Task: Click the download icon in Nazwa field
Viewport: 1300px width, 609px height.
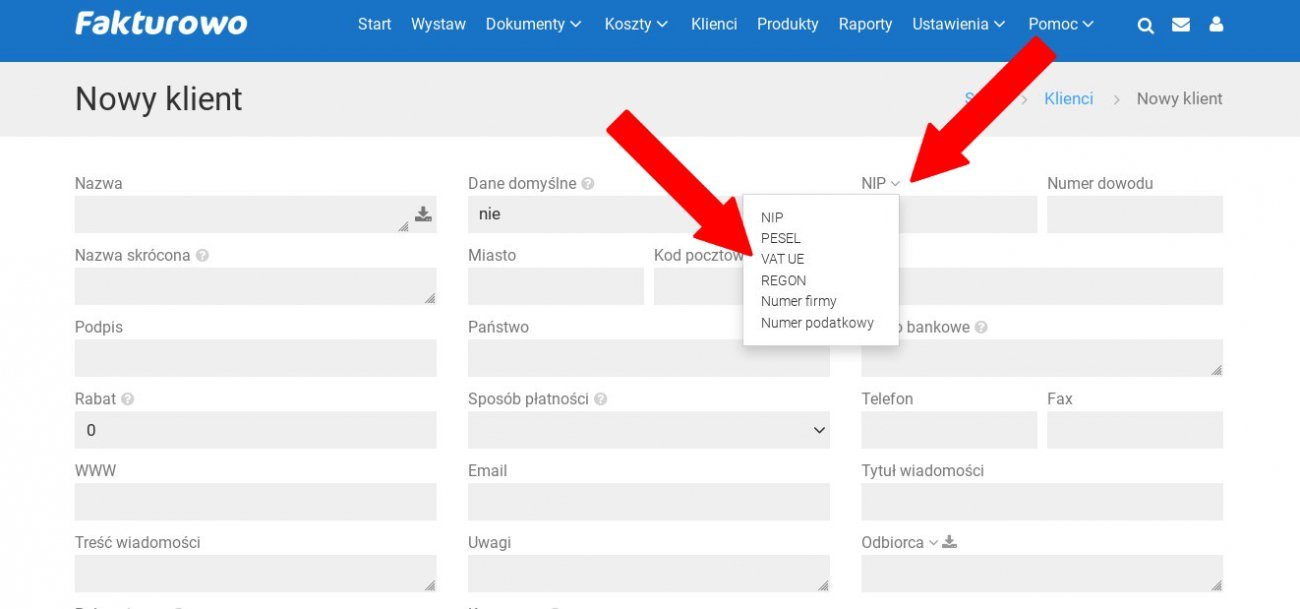Action: (x=423, y=214)
